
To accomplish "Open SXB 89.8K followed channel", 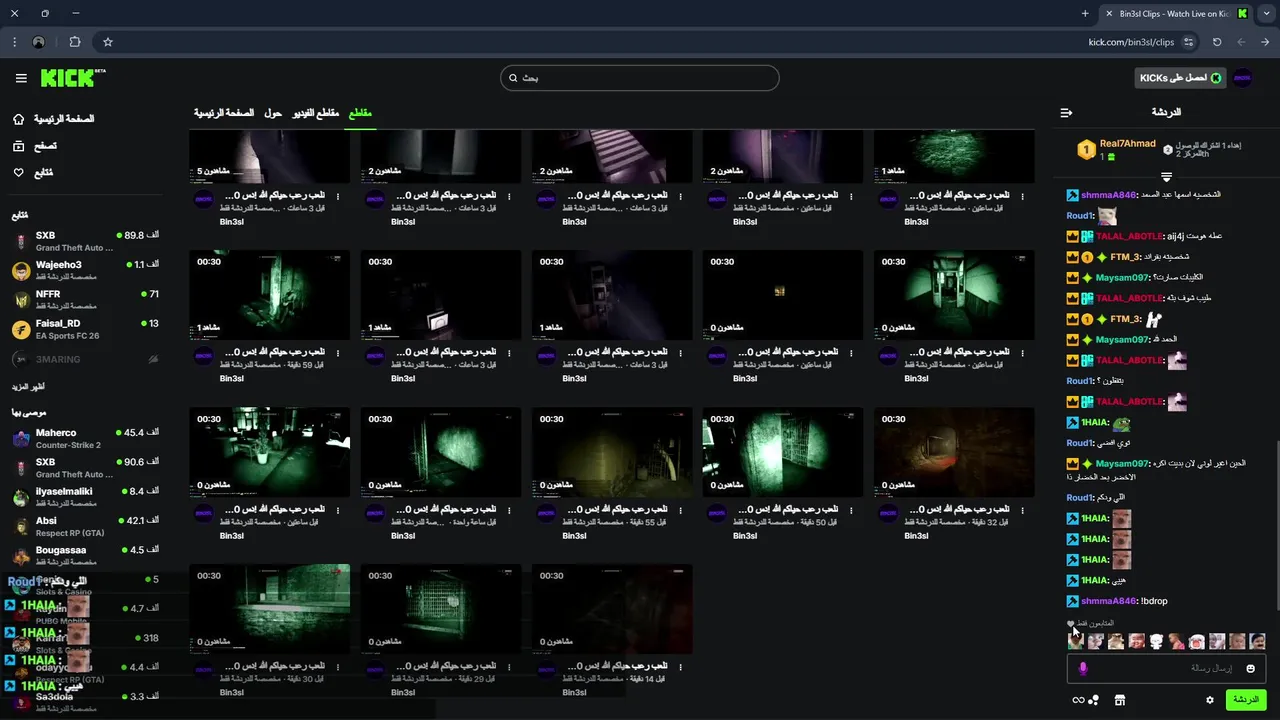I will 85,241.
